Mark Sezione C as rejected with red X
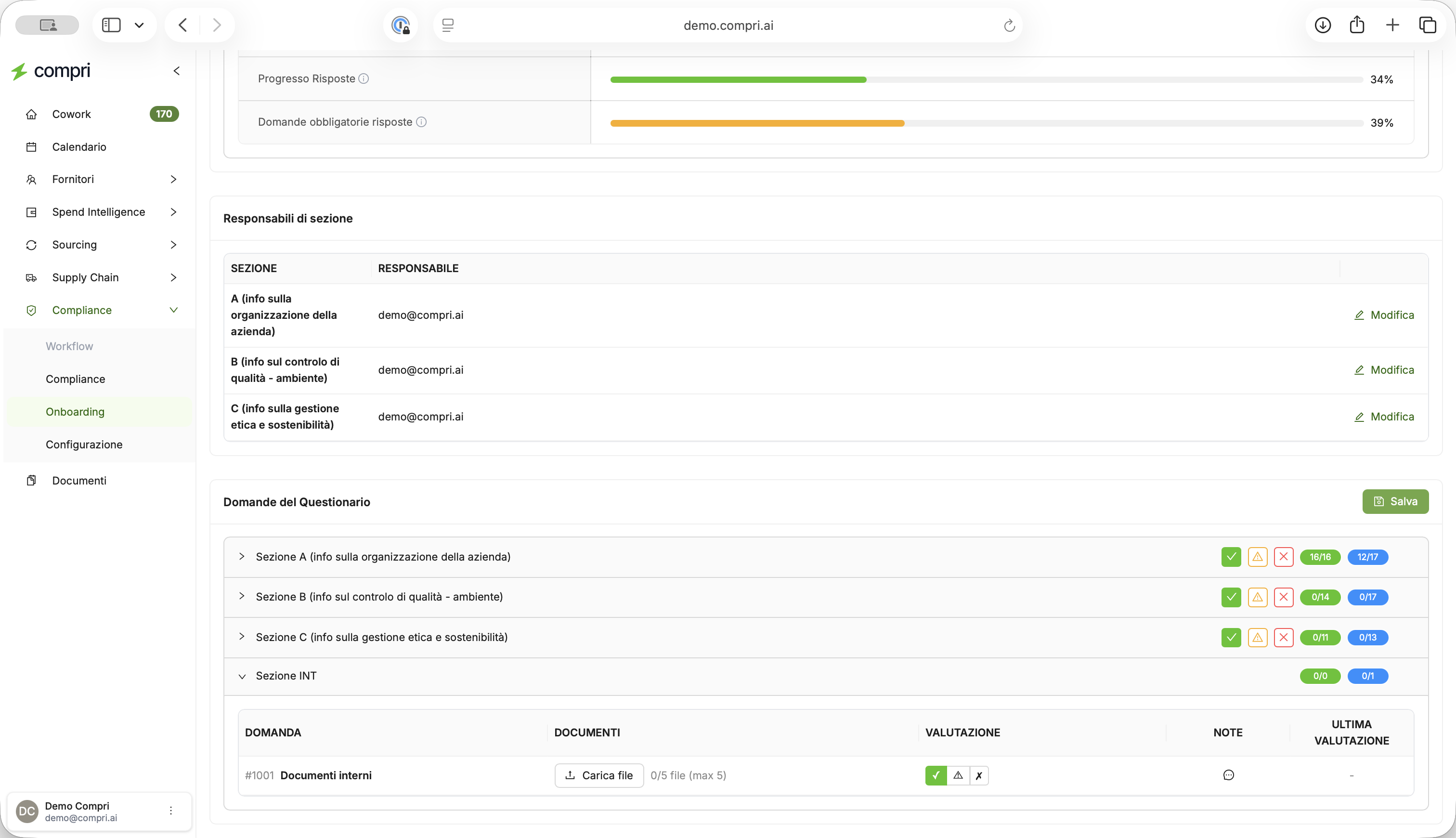The width and height of the screenshot is (1456, 838). coord(1284,637)
